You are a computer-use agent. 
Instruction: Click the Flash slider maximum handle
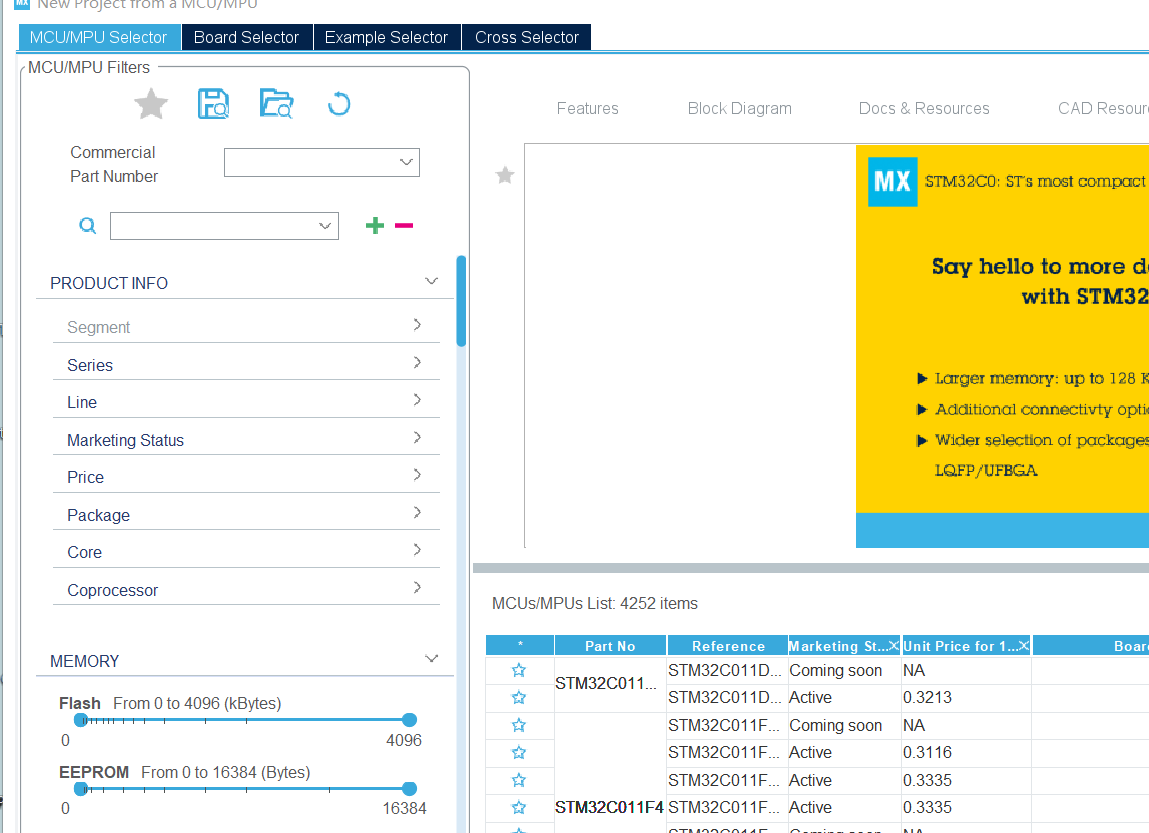pos(410,720)
